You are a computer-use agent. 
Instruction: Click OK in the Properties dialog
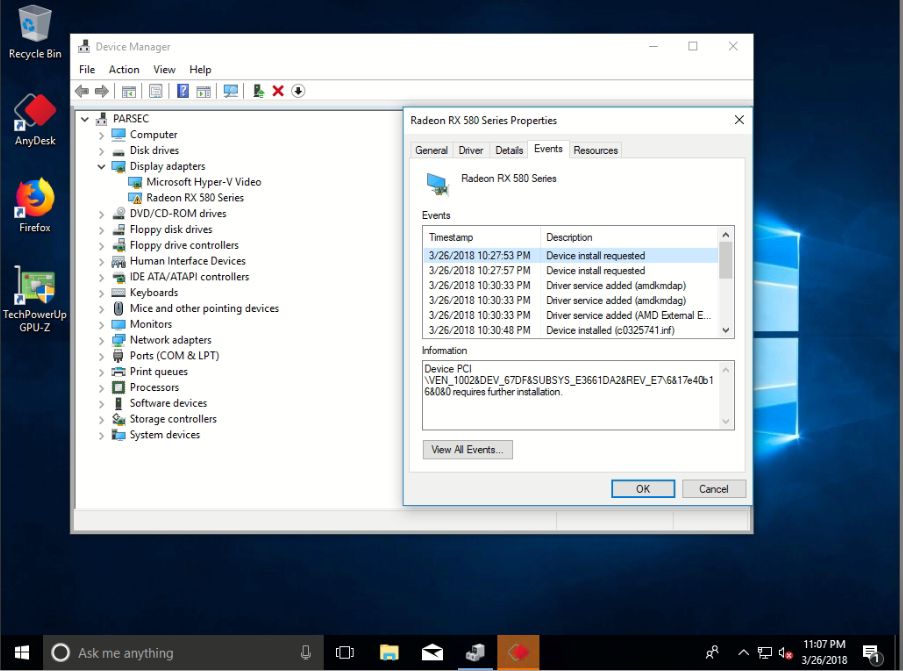[x=643, y=488]
